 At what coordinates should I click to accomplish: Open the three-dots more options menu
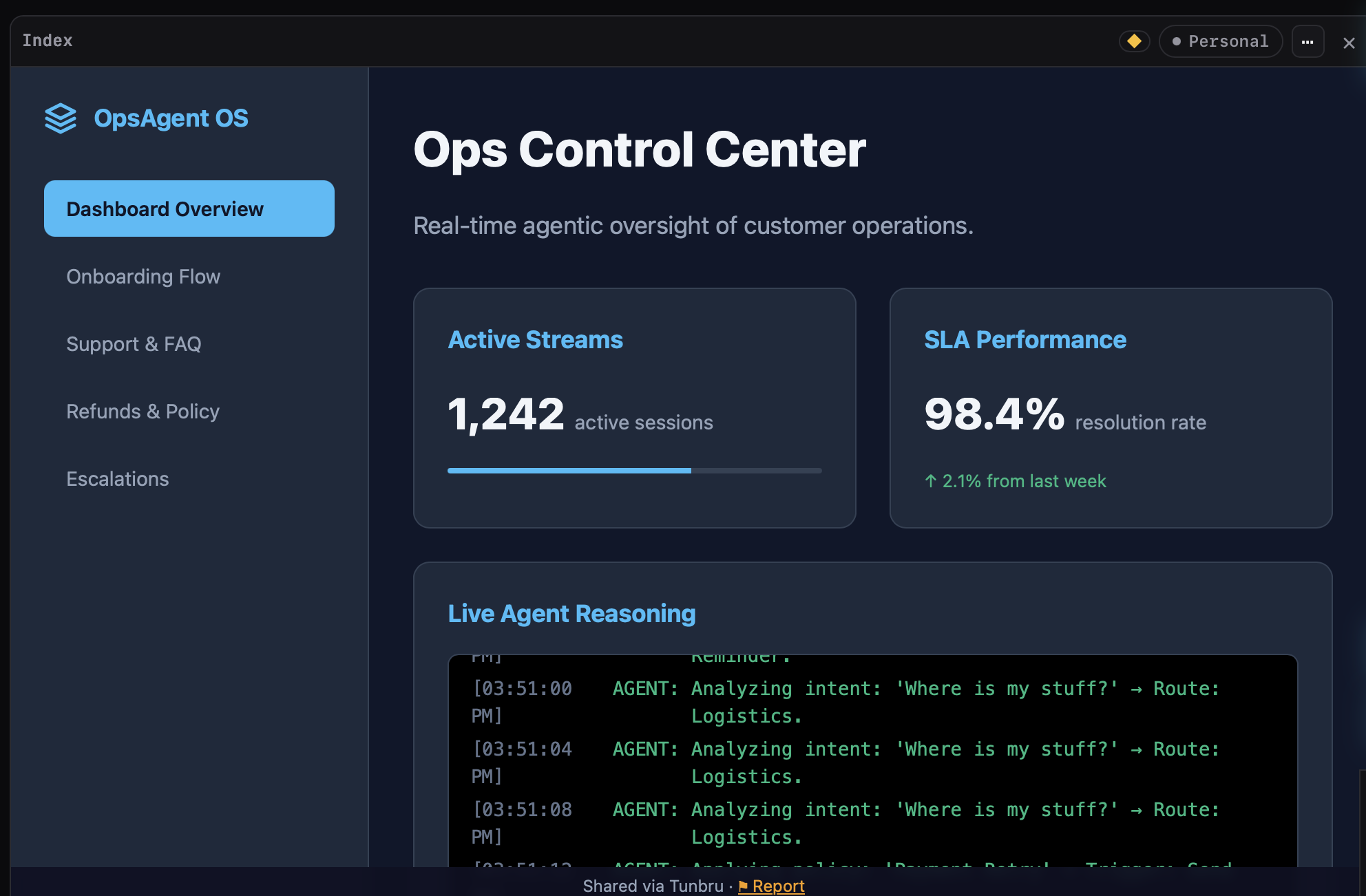pyautogui.click(x=1307, y=41)
